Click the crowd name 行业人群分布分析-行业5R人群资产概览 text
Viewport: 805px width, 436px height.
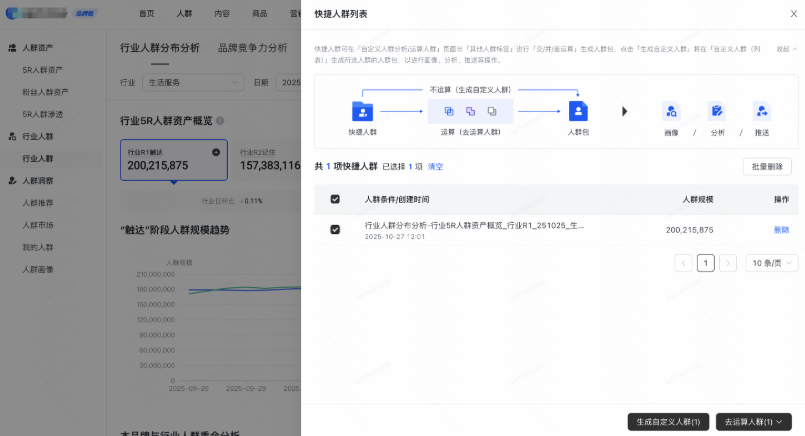pyautogui.click(x=474, y=225)
